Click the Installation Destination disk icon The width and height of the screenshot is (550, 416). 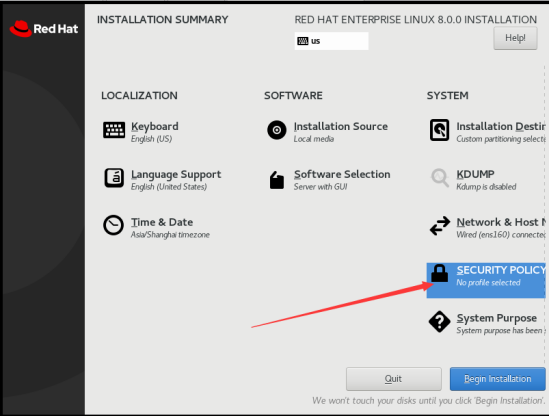click(x=440, y=130)
